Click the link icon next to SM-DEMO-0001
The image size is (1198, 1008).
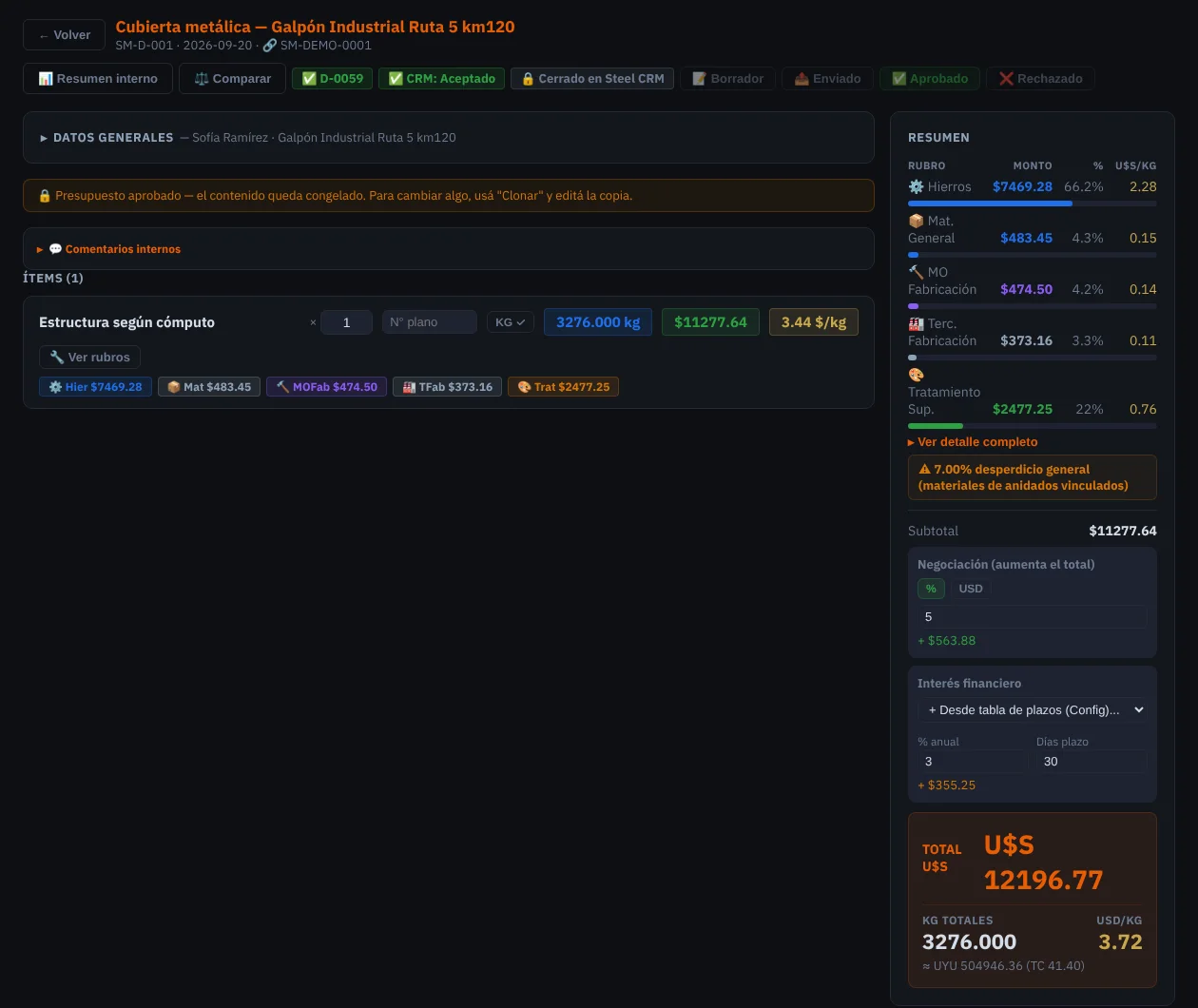pos(269,46)
